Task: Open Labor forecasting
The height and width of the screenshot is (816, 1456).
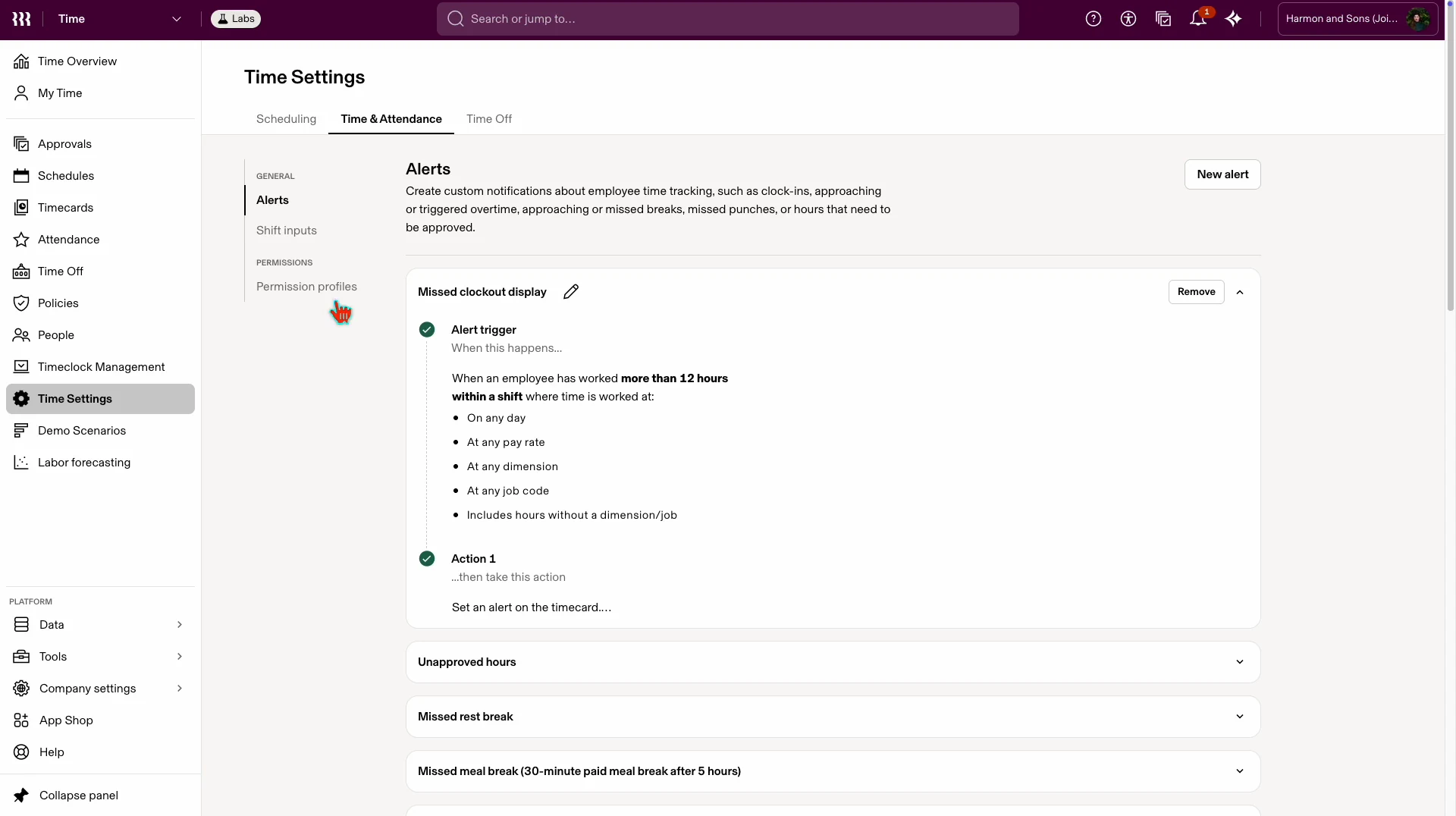Action: tap(100, 463)
